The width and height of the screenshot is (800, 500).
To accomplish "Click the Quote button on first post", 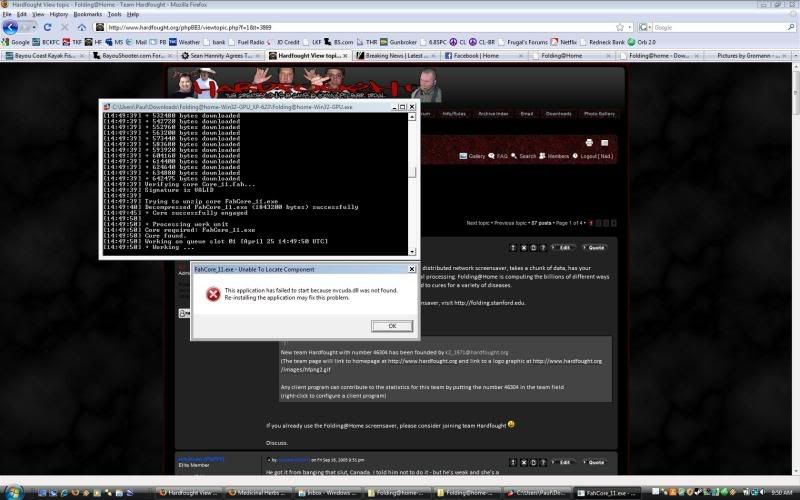I will coord(594,247).
